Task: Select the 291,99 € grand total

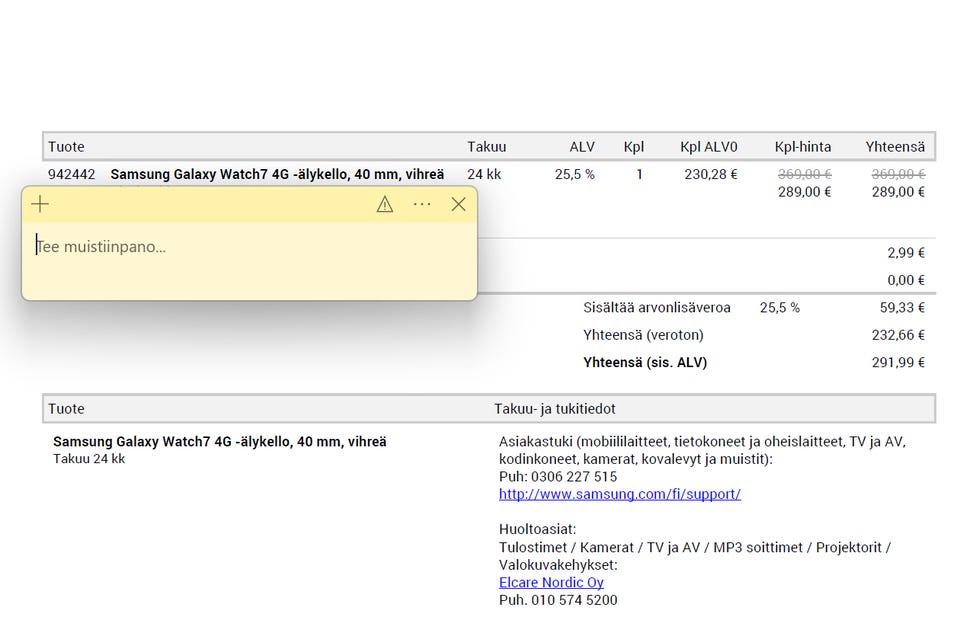Action: (898, 362)
